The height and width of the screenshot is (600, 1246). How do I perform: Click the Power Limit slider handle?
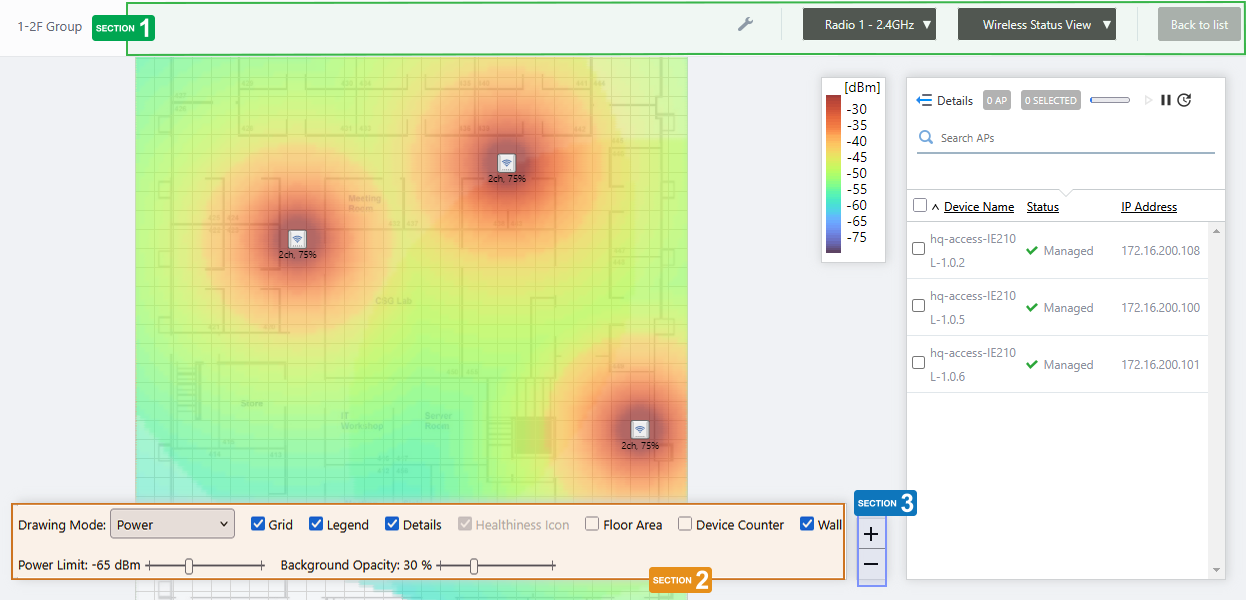(x=189, y=566)
